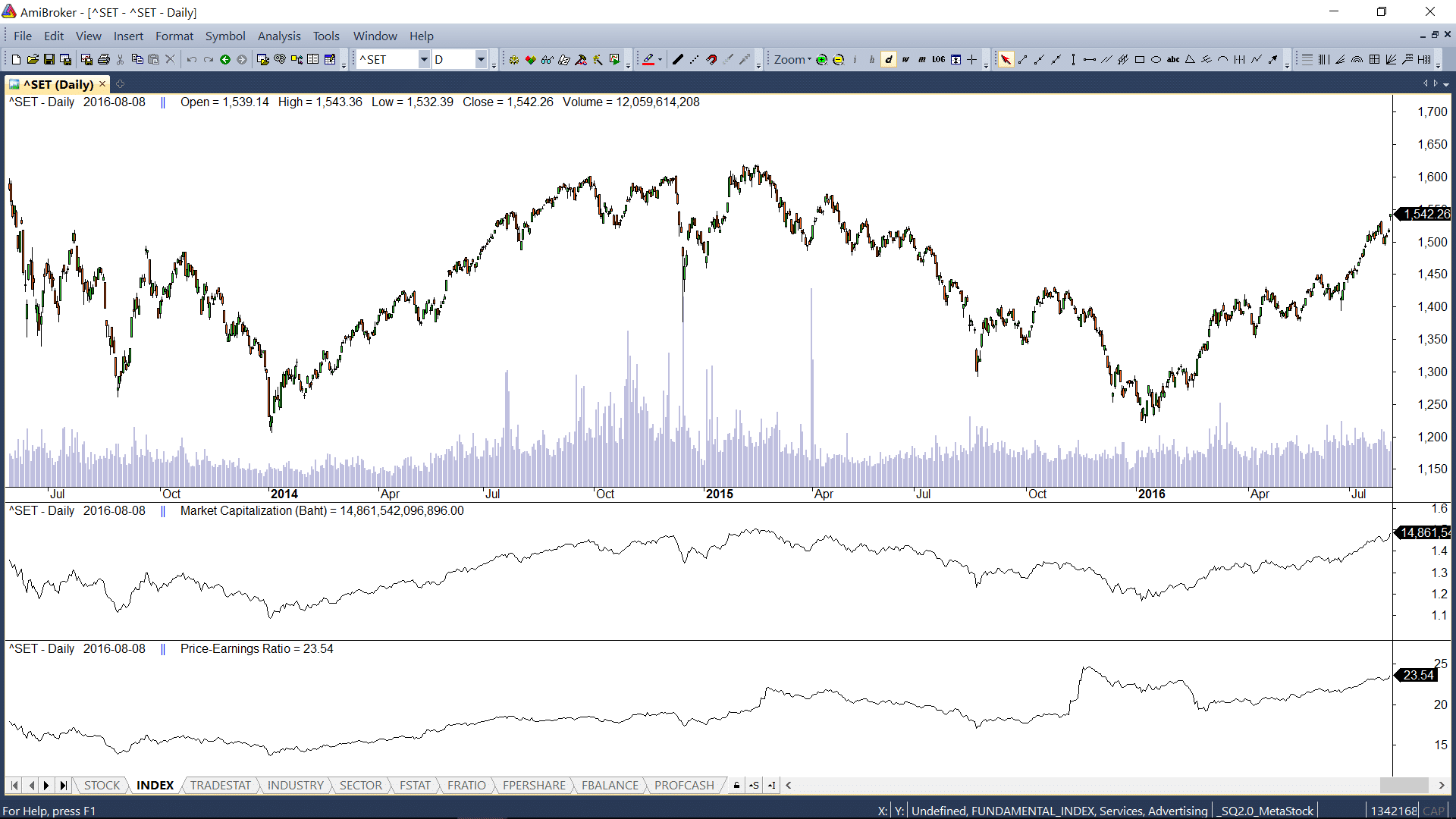1456x819 pixels.
Task: Open the line color picker swatch
Action: tap(648, 59)
